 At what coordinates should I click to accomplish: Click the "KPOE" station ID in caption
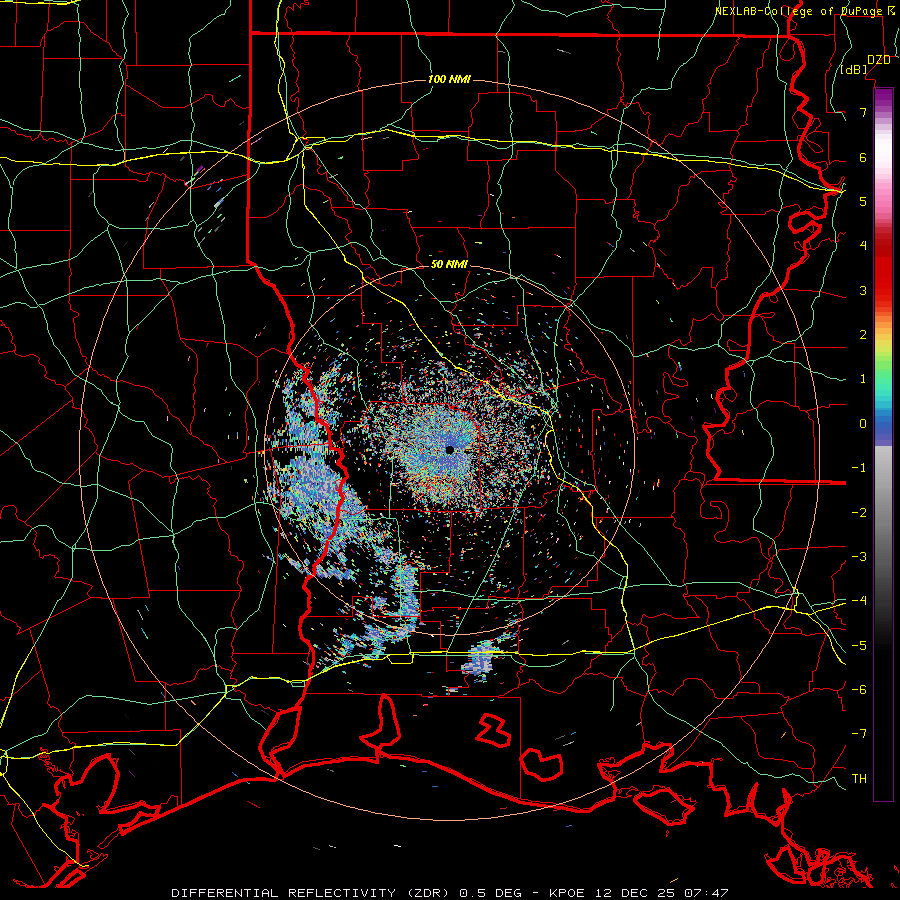(567, 893)
